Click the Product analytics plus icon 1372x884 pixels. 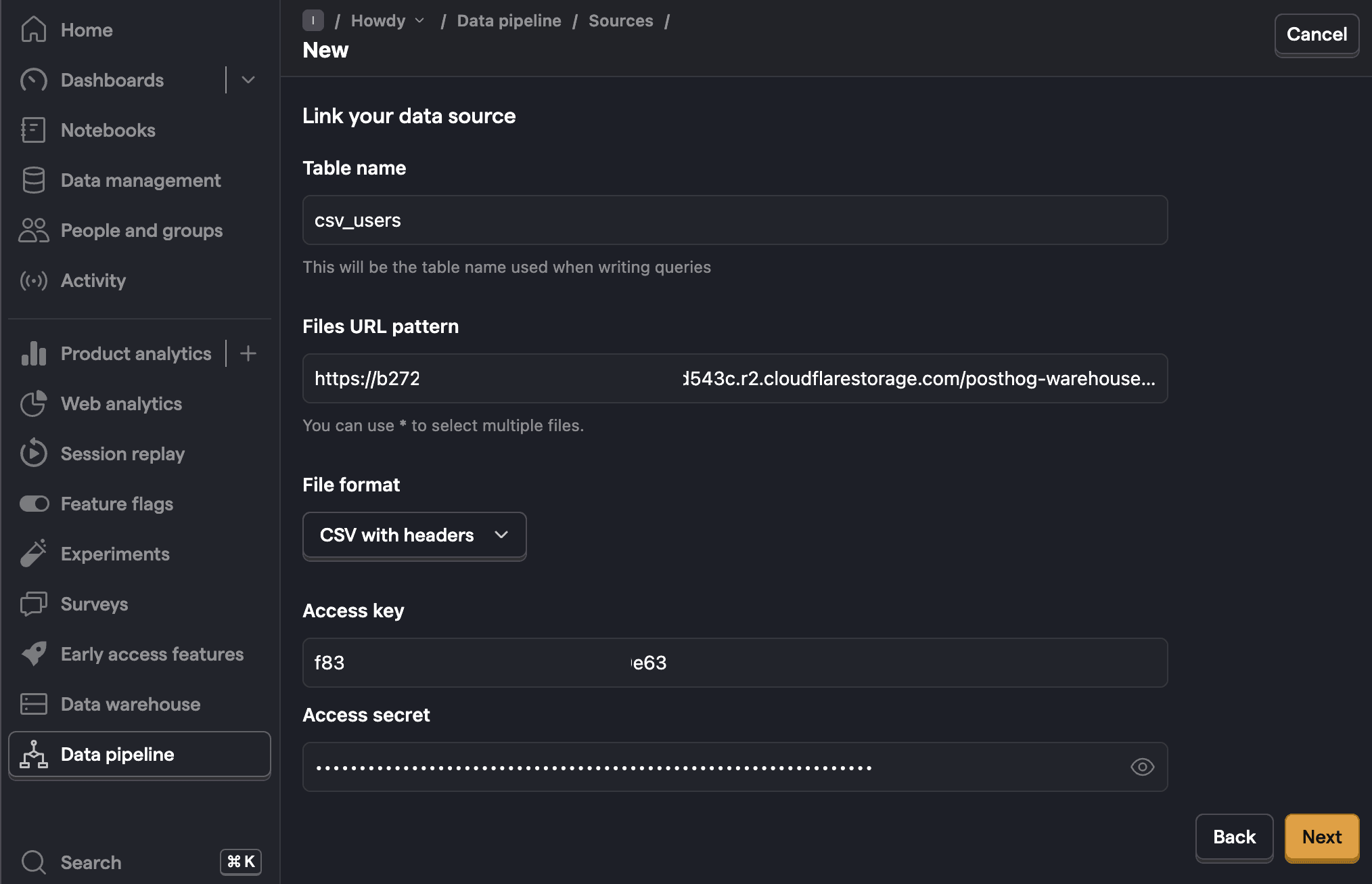coord(248,353)
